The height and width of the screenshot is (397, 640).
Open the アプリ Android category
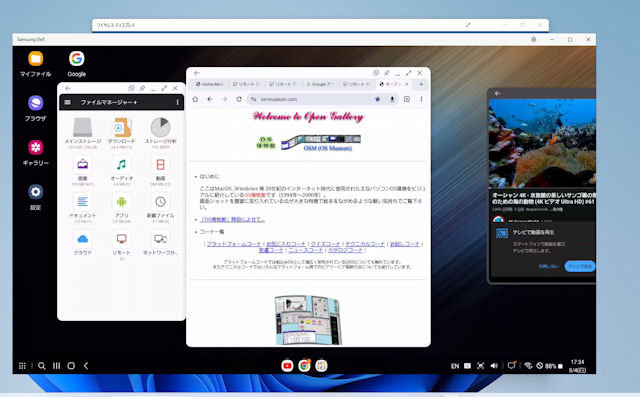click(x=122, y=208)
